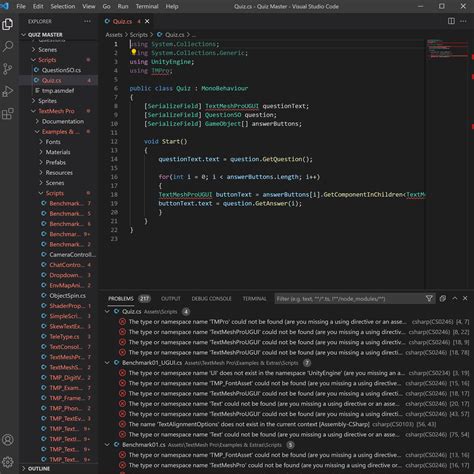Switch to the Debug Console tab

(211, 299)
